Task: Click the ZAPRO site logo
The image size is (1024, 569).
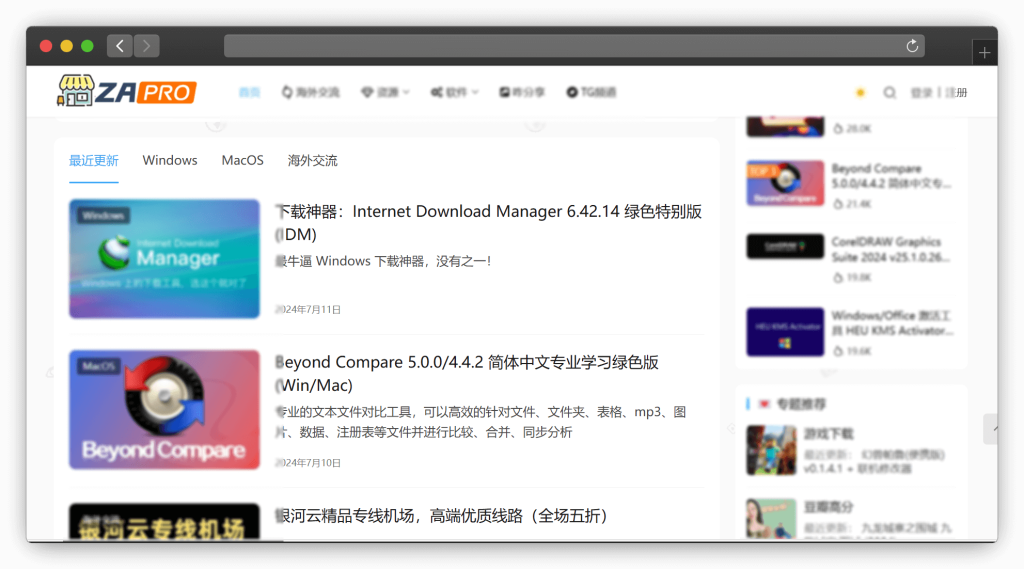Action: pyautogui.click(x=126, y=91)
